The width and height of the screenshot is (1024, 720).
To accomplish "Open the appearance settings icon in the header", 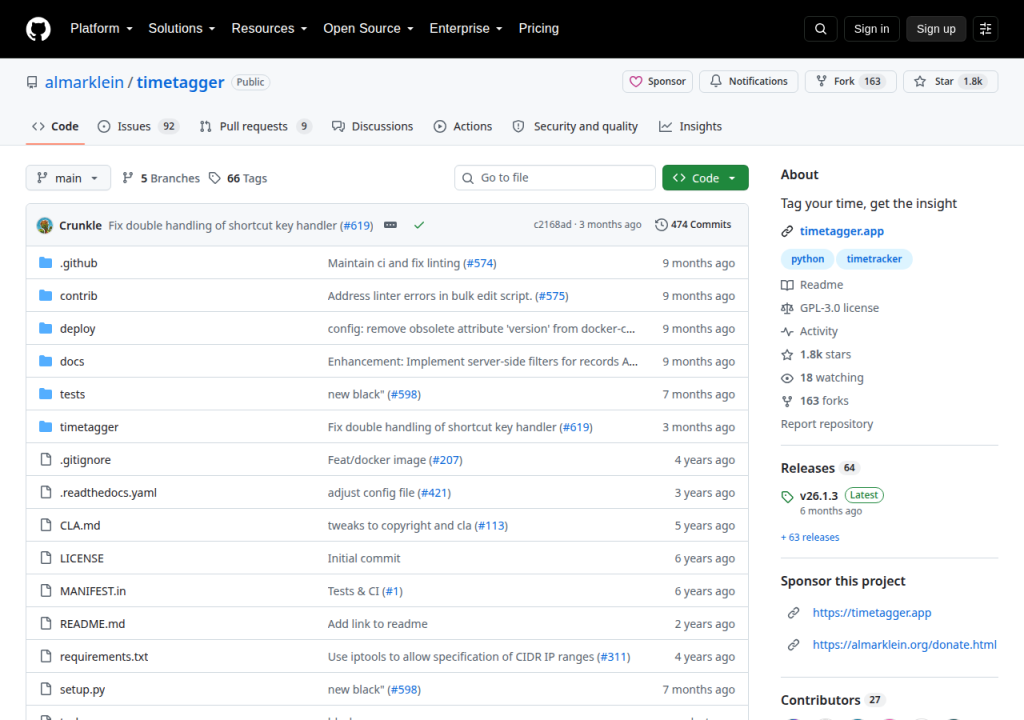I will (985, 29).
